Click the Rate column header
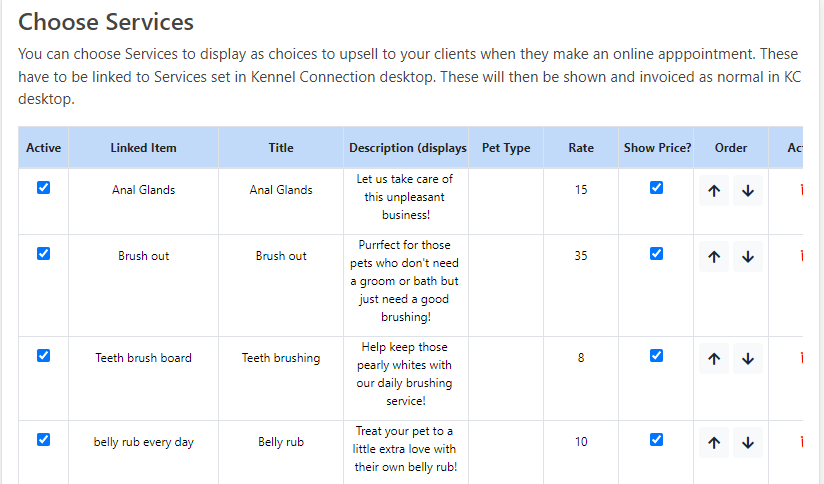 pos(581,148)
